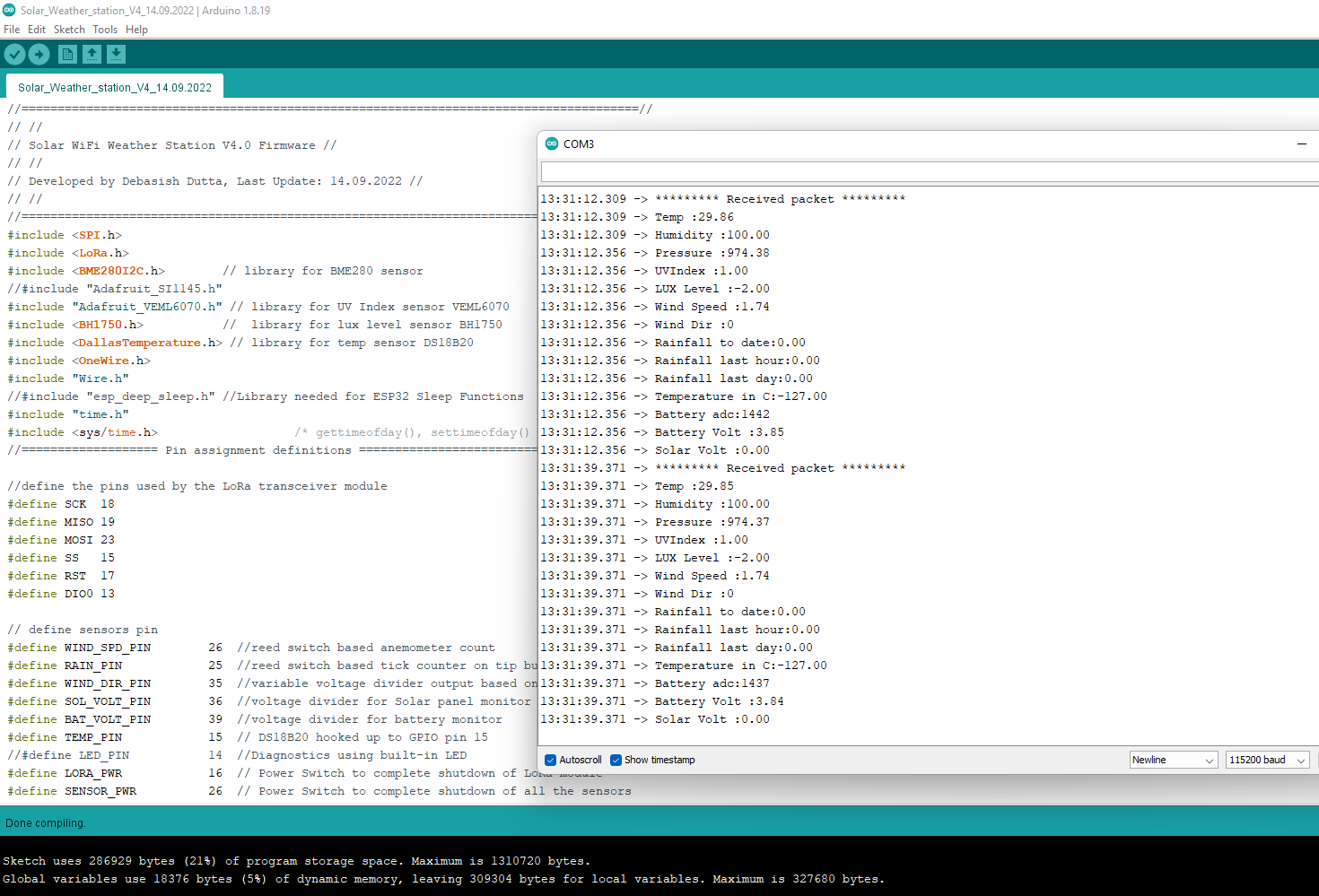The width and height of the screenshot is (1319, 896).
Task: Upload the sketch with the arrow button
Action: [39, 55]
